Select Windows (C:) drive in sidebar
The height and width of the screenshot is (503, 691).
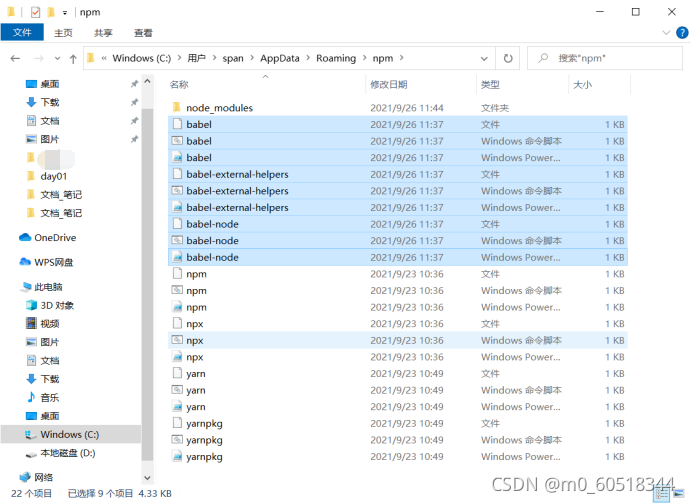(70, 435)
